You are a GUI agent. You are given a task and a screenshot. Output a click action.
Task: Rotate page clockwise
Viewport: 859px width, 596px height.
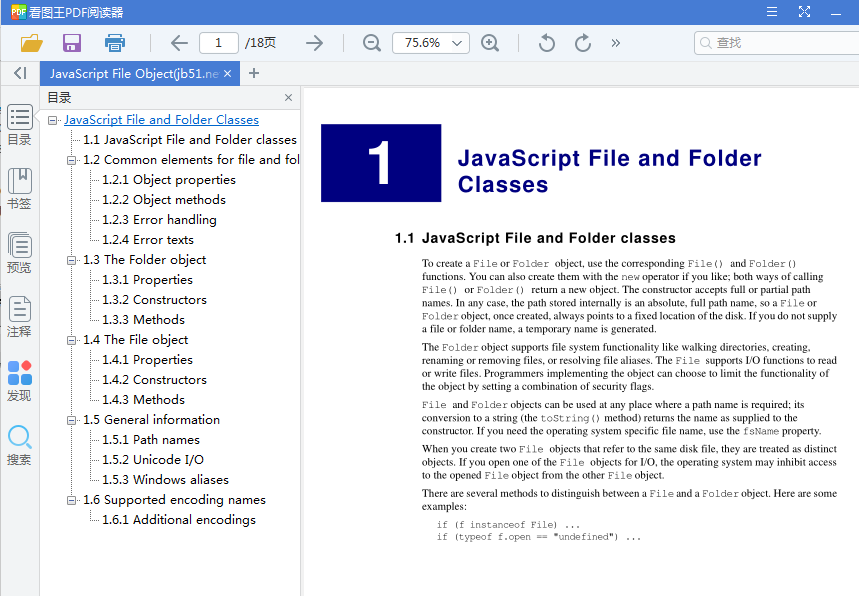583,43
